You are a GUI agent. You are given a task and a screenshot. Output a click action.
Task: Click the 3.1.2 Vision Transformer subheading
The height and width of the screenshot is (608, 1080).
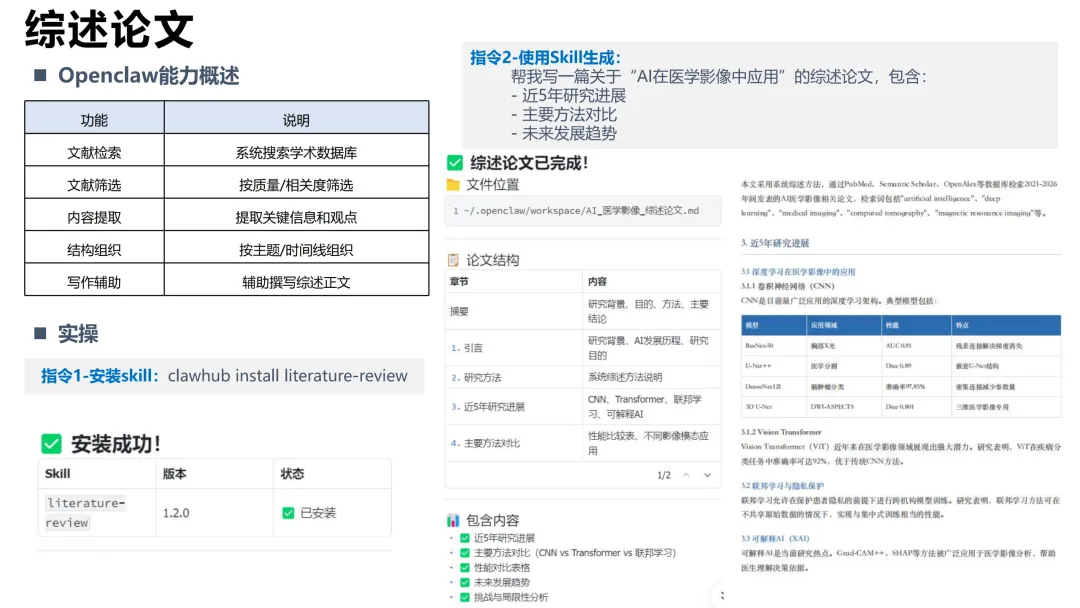click(x=781, y=432)
